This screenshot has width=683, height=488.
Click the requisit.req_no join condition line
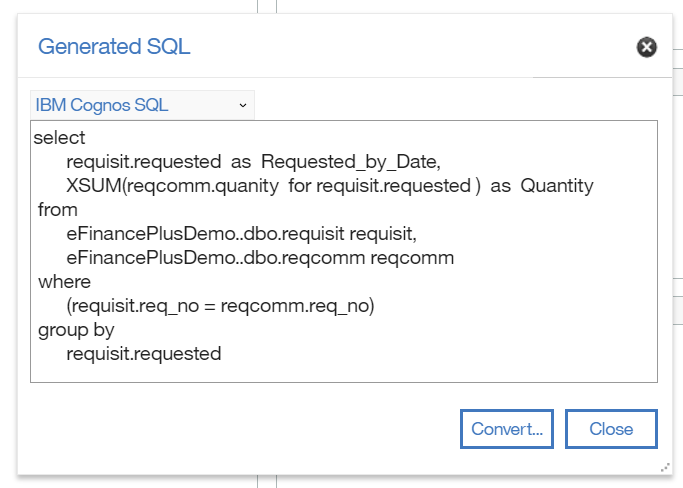coord(220,306)
